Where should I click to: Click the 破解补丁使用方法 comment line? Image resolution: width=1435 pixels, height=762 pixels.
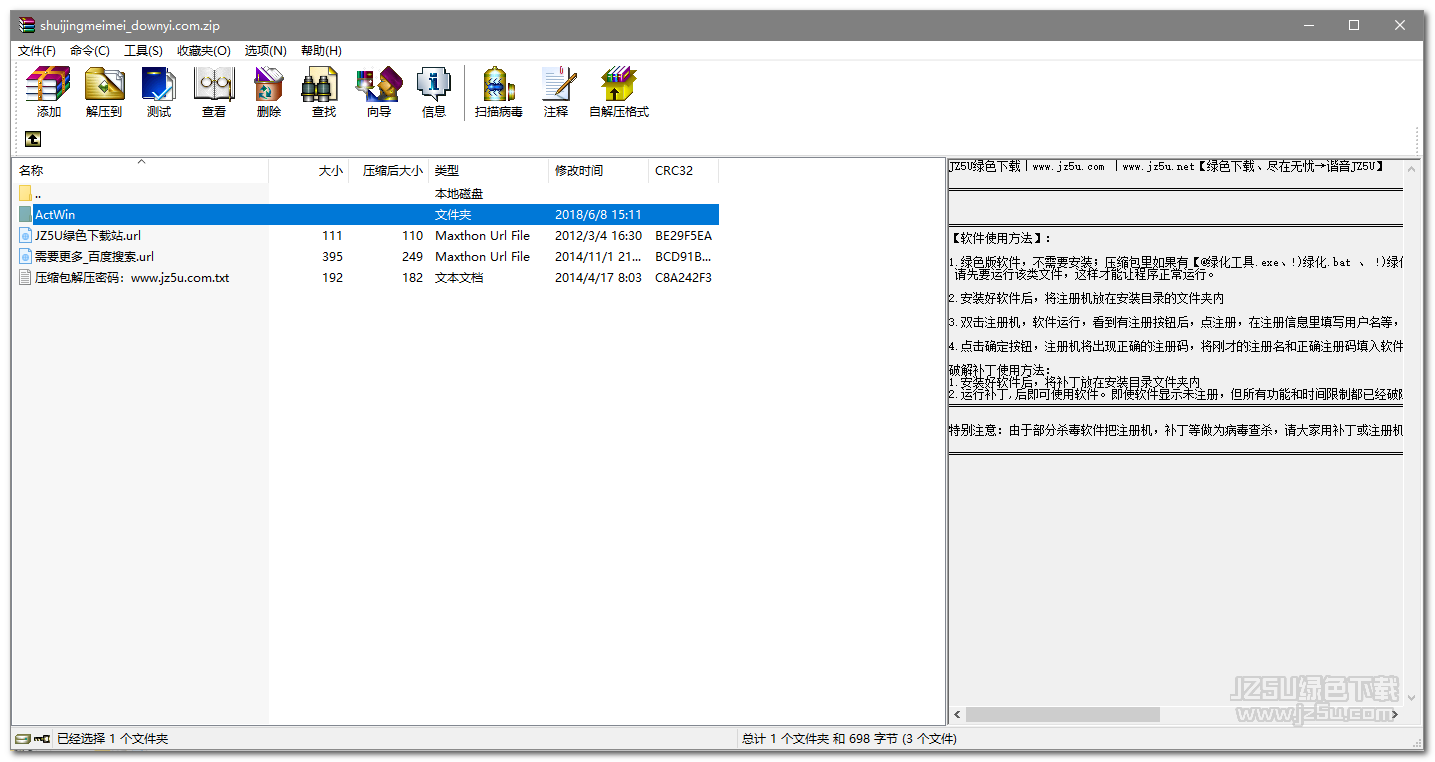pos(1000,371)
